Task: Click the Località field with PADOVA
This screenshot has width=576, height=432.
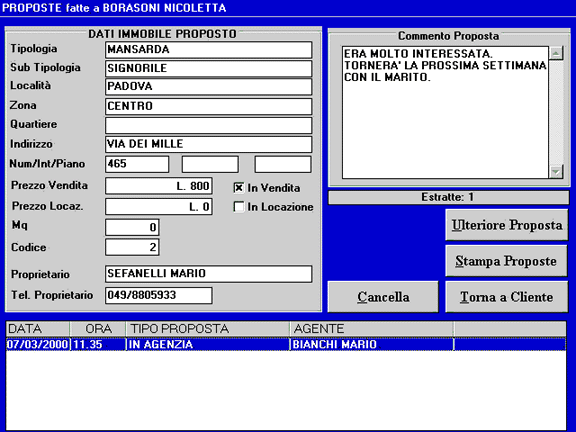Action: pos(209,87)
